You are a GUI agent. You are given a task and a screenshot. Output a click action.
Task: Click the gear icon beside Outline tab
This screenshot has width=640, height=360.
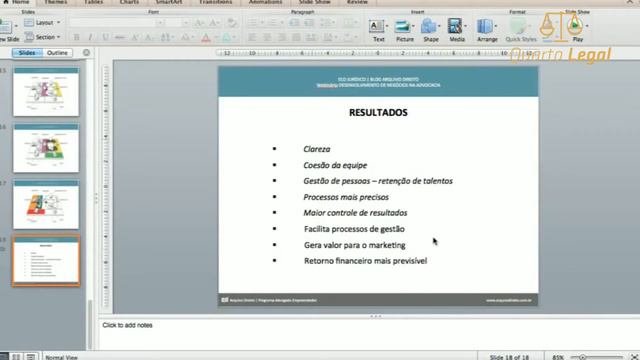click(x=87, y=53)
